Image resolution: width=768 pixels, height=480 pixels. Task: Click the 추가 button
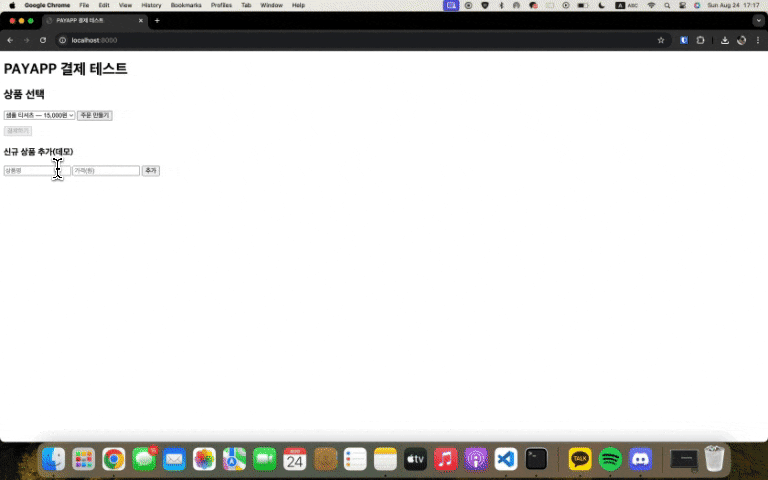(x=151, y=170)
